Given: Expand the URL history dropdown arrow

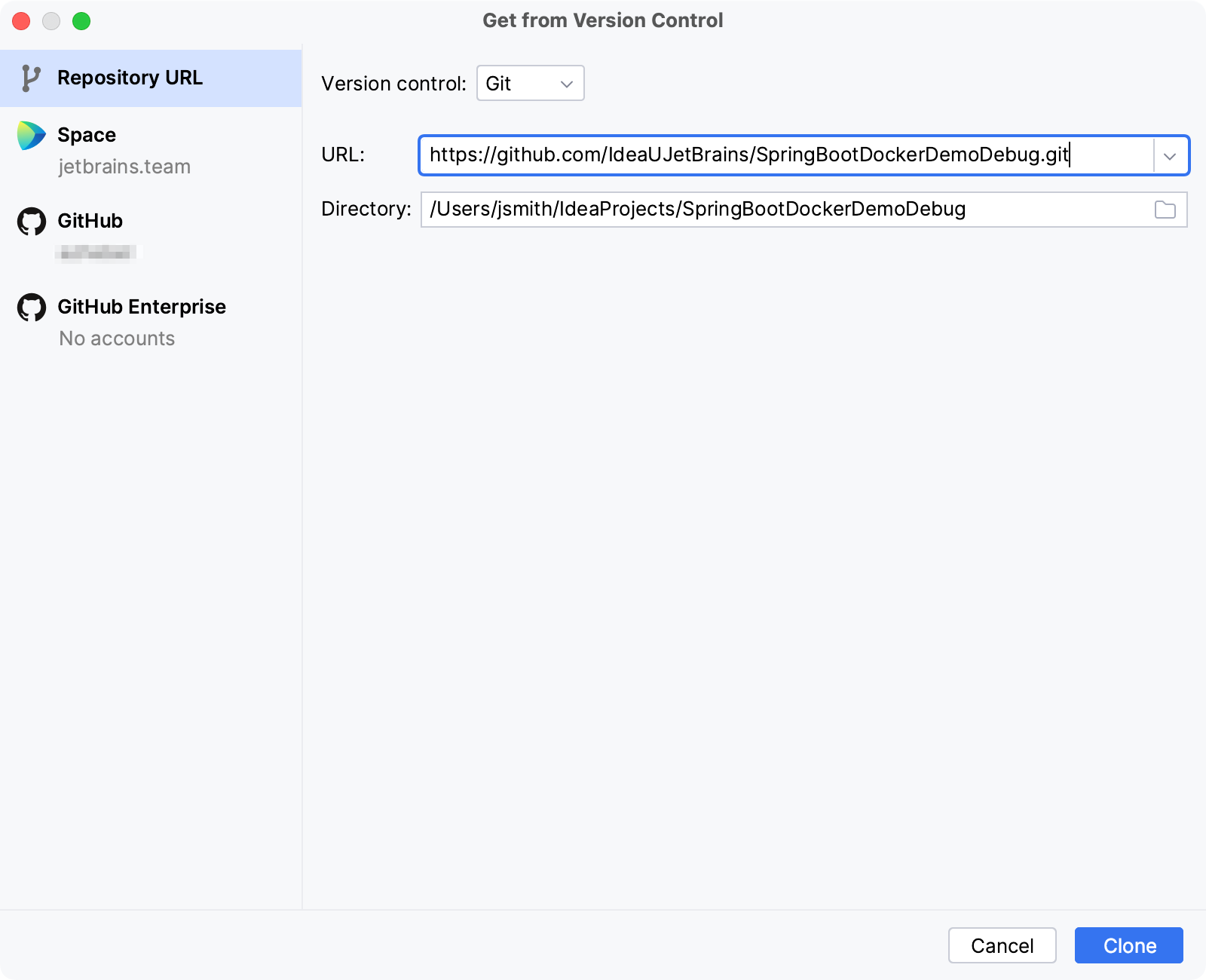Looking at the screenshot, I should pyautogui.click(x=1171, y=156).
